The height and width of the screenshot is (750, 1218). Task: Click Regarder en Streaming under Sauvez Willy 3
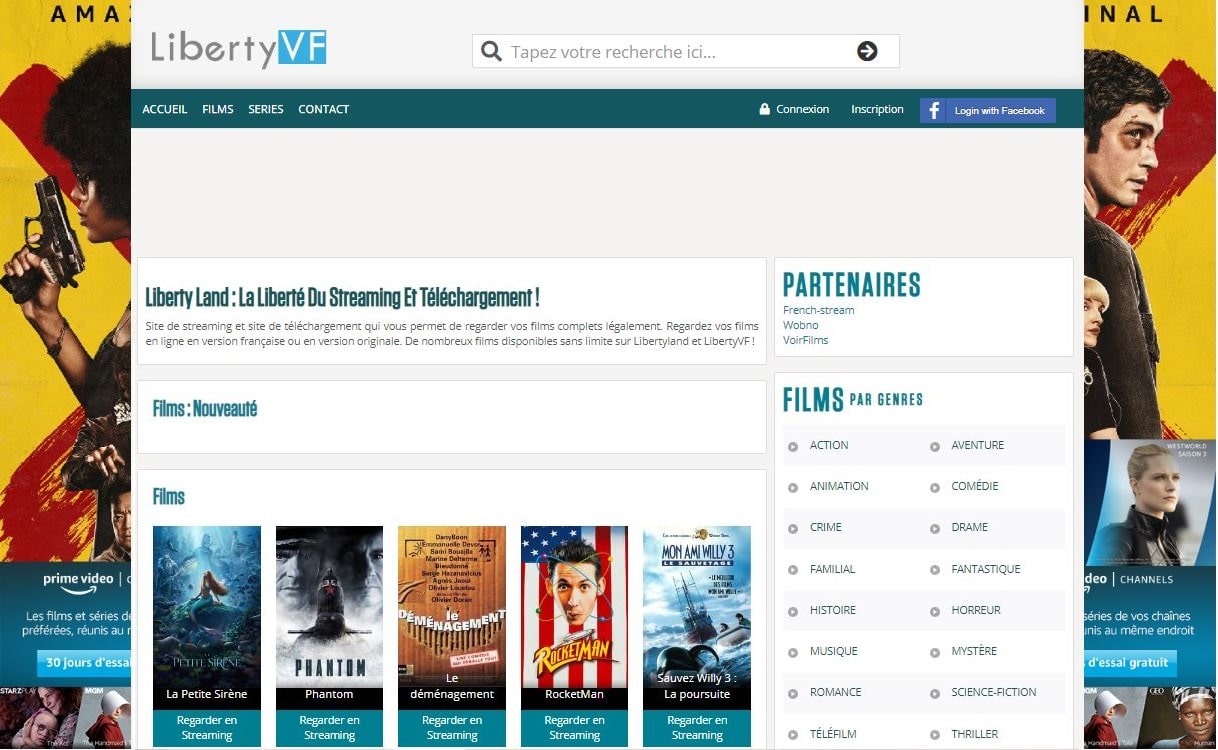click(x=697, y=728)
